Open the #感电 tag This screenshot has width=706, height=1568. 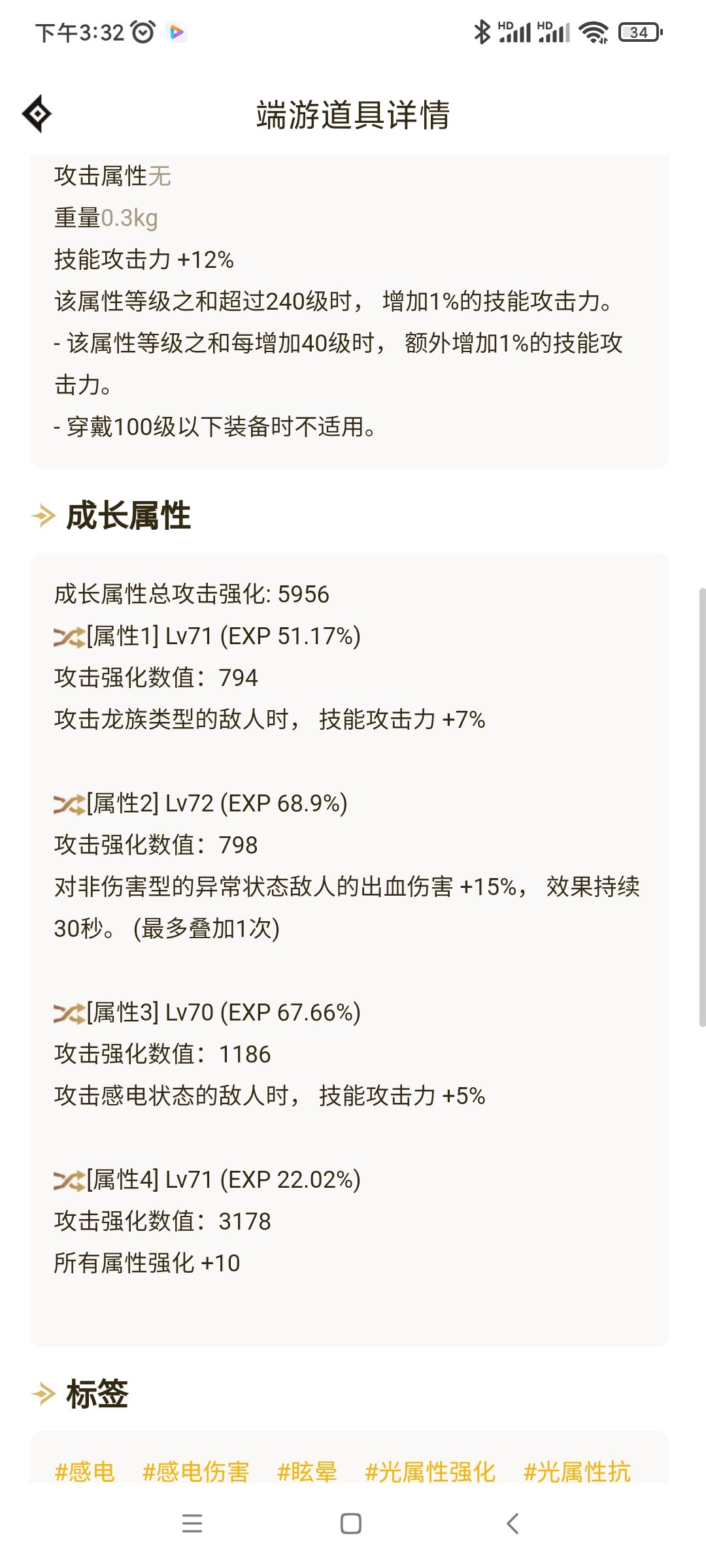85,1472
